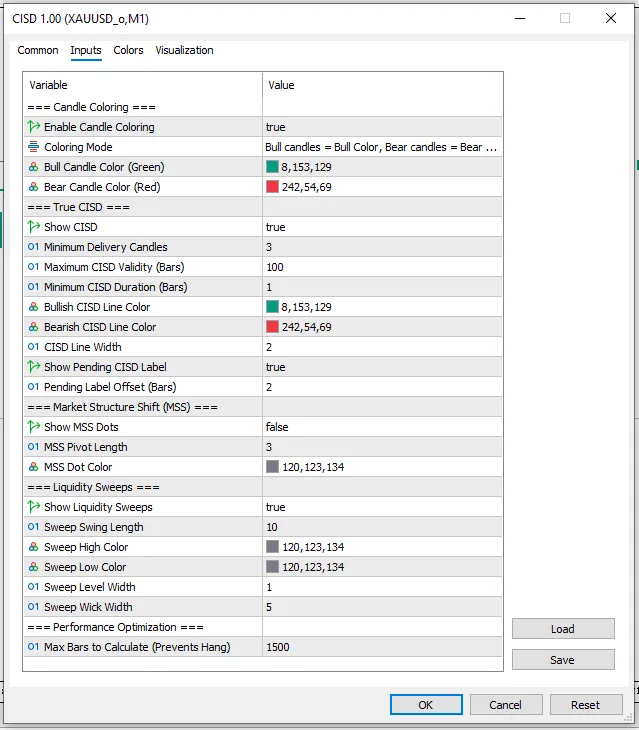This screenshot has height=730, width=639.
Task: Toggle the Show Liquidity Sweeps value
Action: pos(382,507)
